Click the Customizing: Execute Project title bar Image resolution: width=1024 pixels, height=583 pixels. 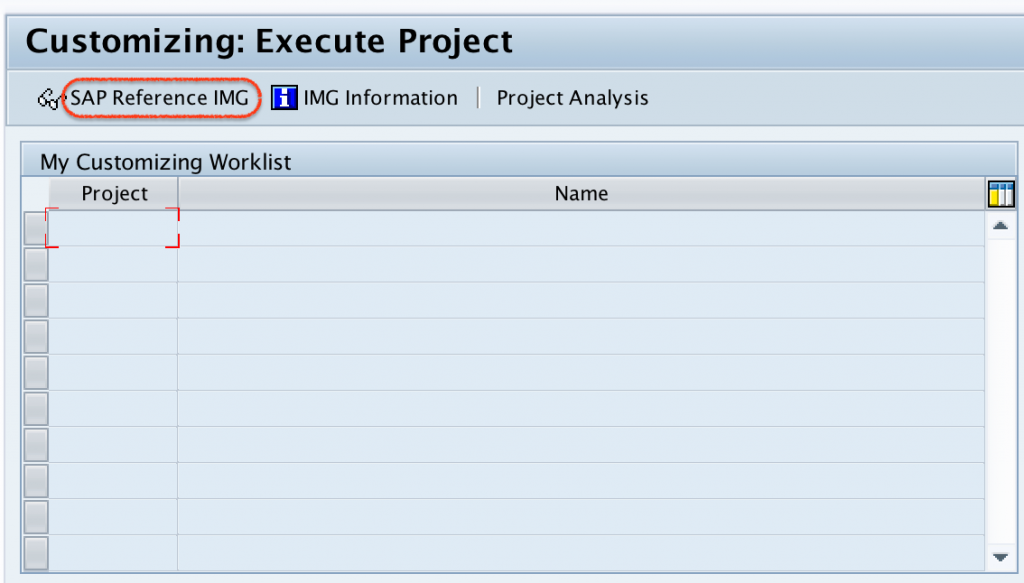[270, 41]
